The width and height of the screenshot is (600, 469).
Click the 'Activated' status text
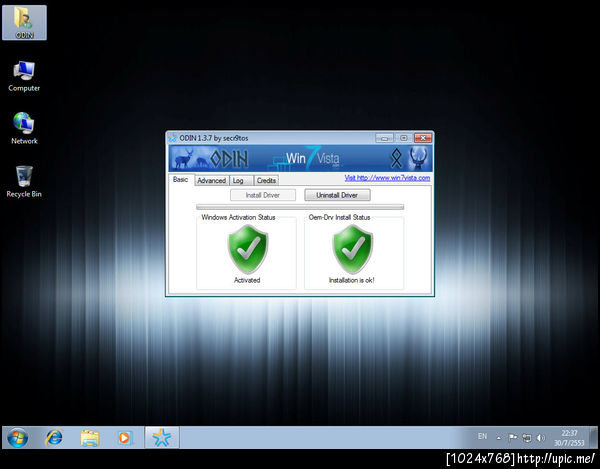pos(247,280)
